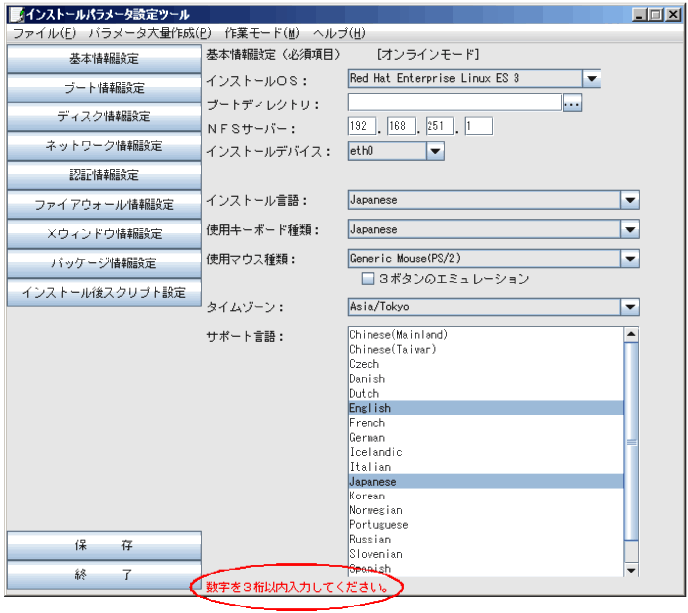Maximize the installer parameter tool window
Viewport: 688px width, 613px height.
pyautogui.click(x=656, y=15)
